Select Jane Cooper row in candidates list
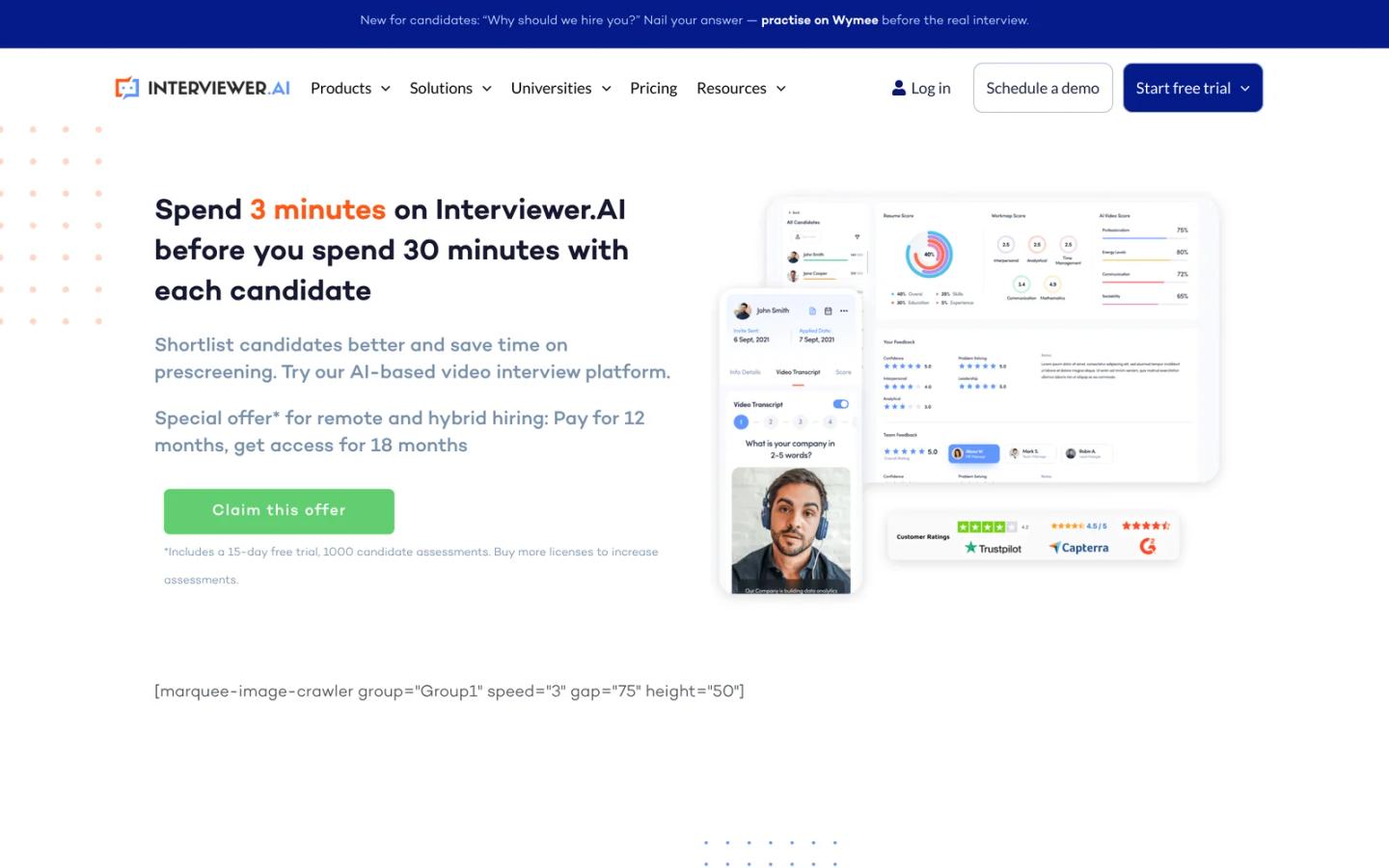 point(827,276)
